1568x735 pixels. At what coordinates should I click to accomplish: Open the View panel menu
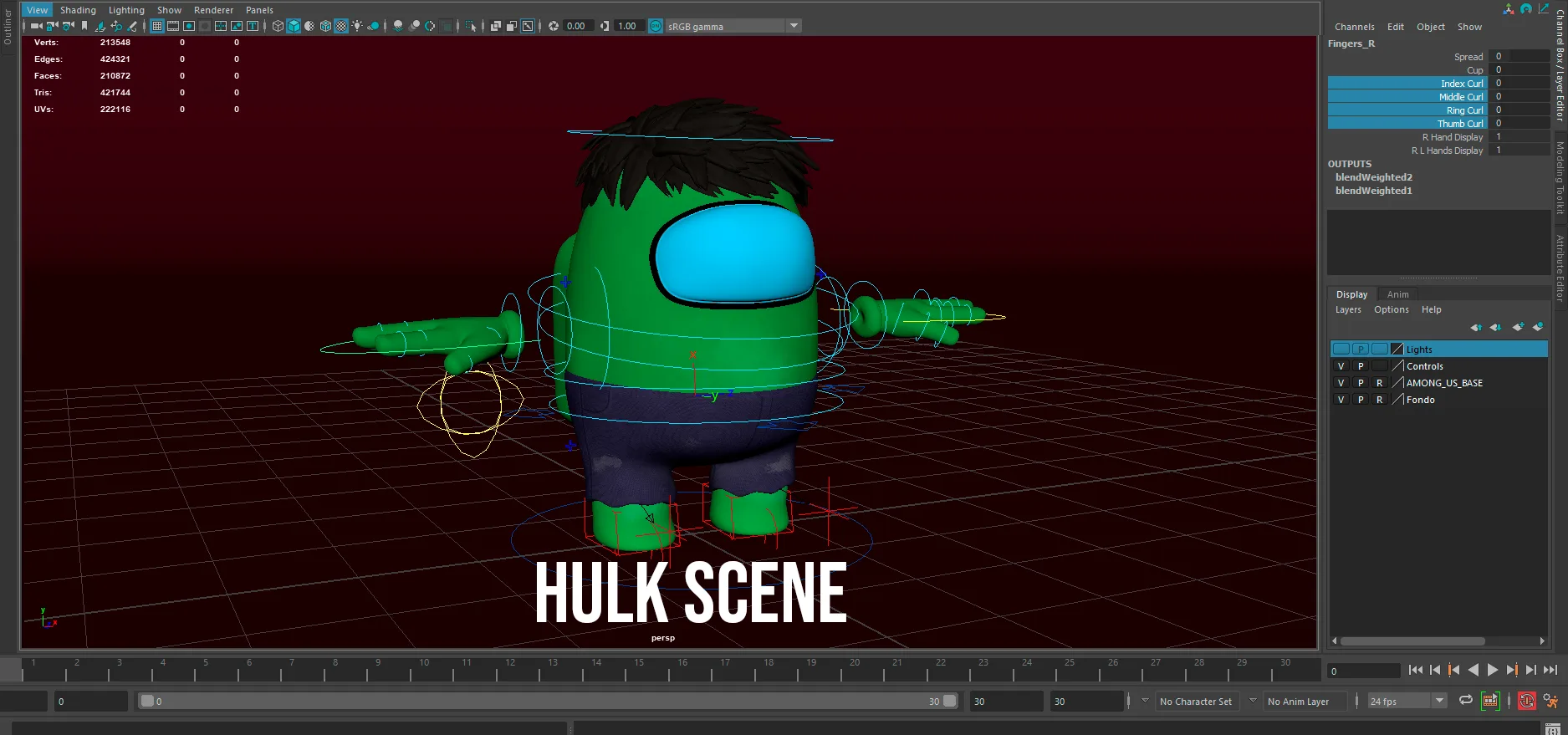(x=38, y=10)
